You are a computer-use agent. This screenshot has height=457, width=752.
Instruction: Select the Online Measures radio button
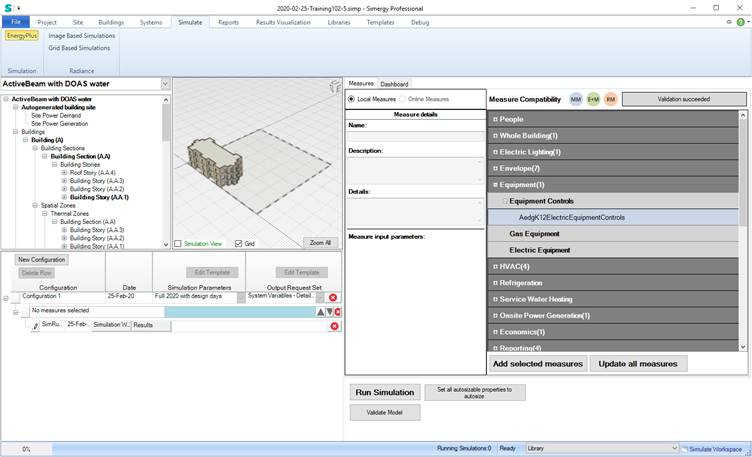[x=402, y=99]
